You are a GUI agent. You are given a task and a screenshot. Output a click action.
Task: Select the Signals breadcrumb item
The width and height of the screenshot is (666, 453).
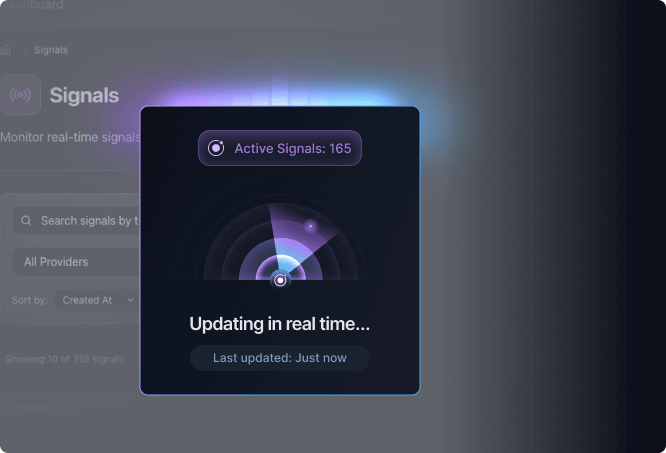[x=51, y=50]
